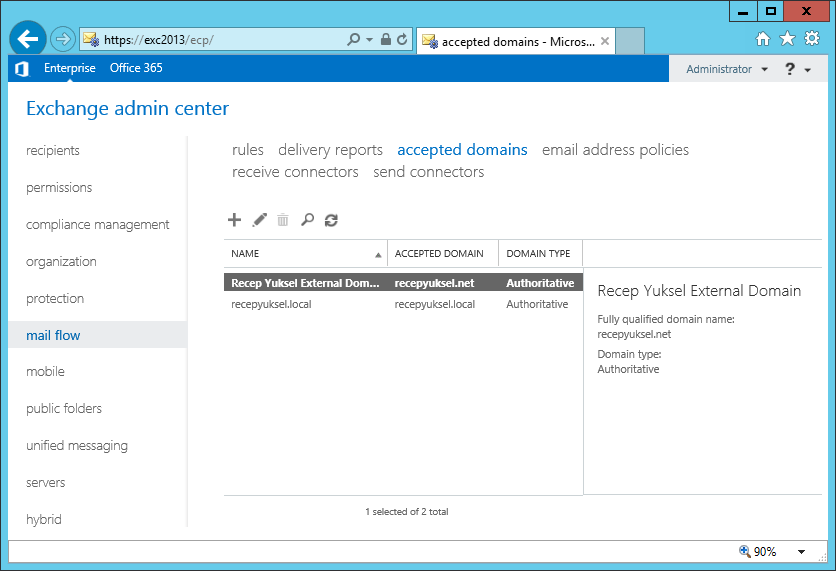Go to recipients in the sidebar
Viewport: 836px width, 571px height.
(53, 150)
